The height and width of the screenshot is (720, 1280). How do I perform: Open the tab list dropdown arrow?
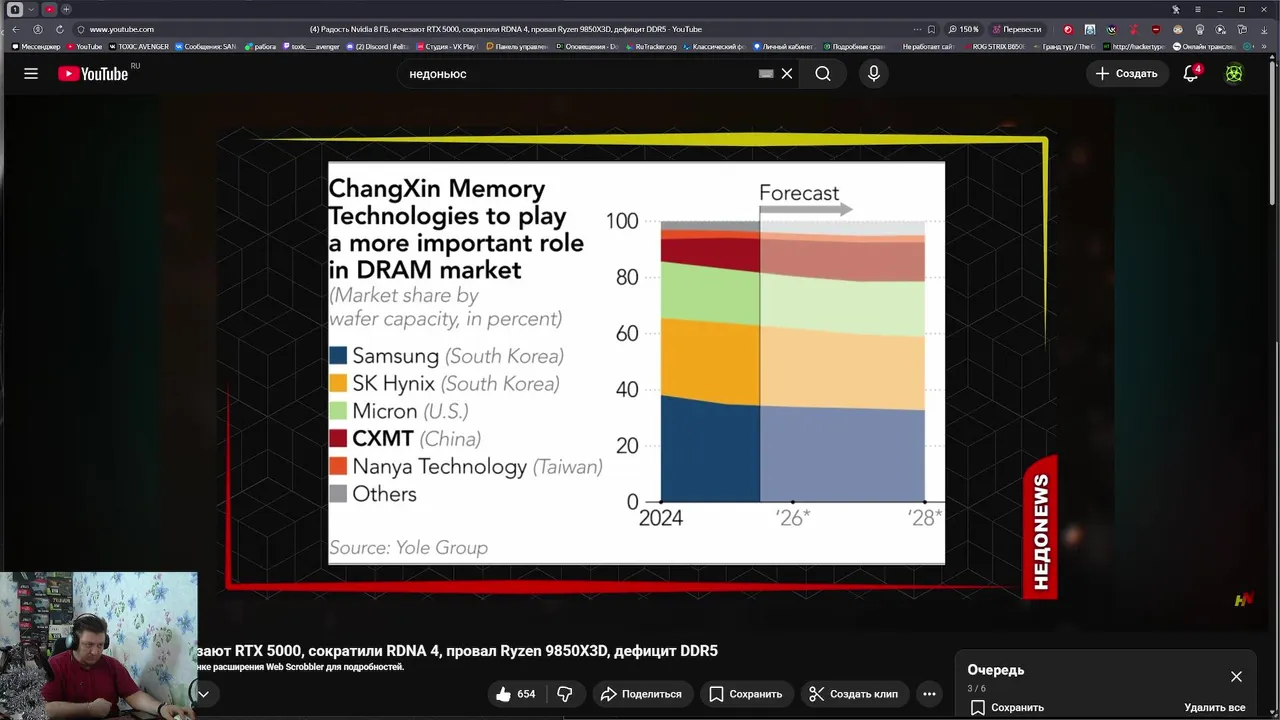coord(31,9)
